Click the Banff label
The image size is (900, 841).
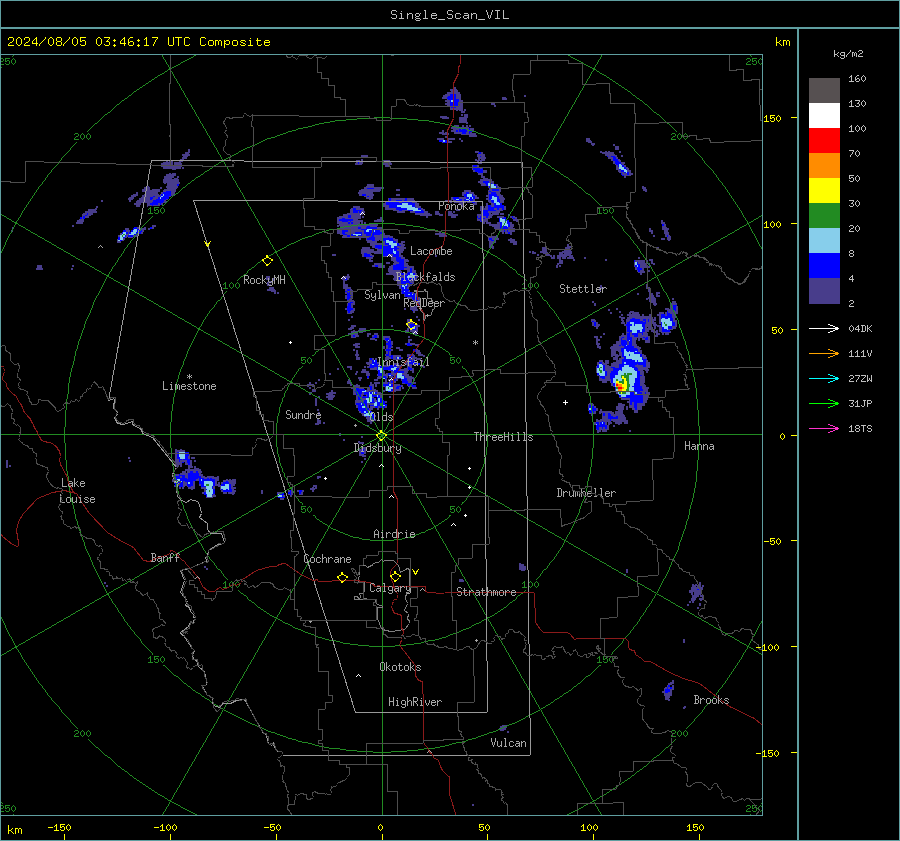(x=165, y=557)
